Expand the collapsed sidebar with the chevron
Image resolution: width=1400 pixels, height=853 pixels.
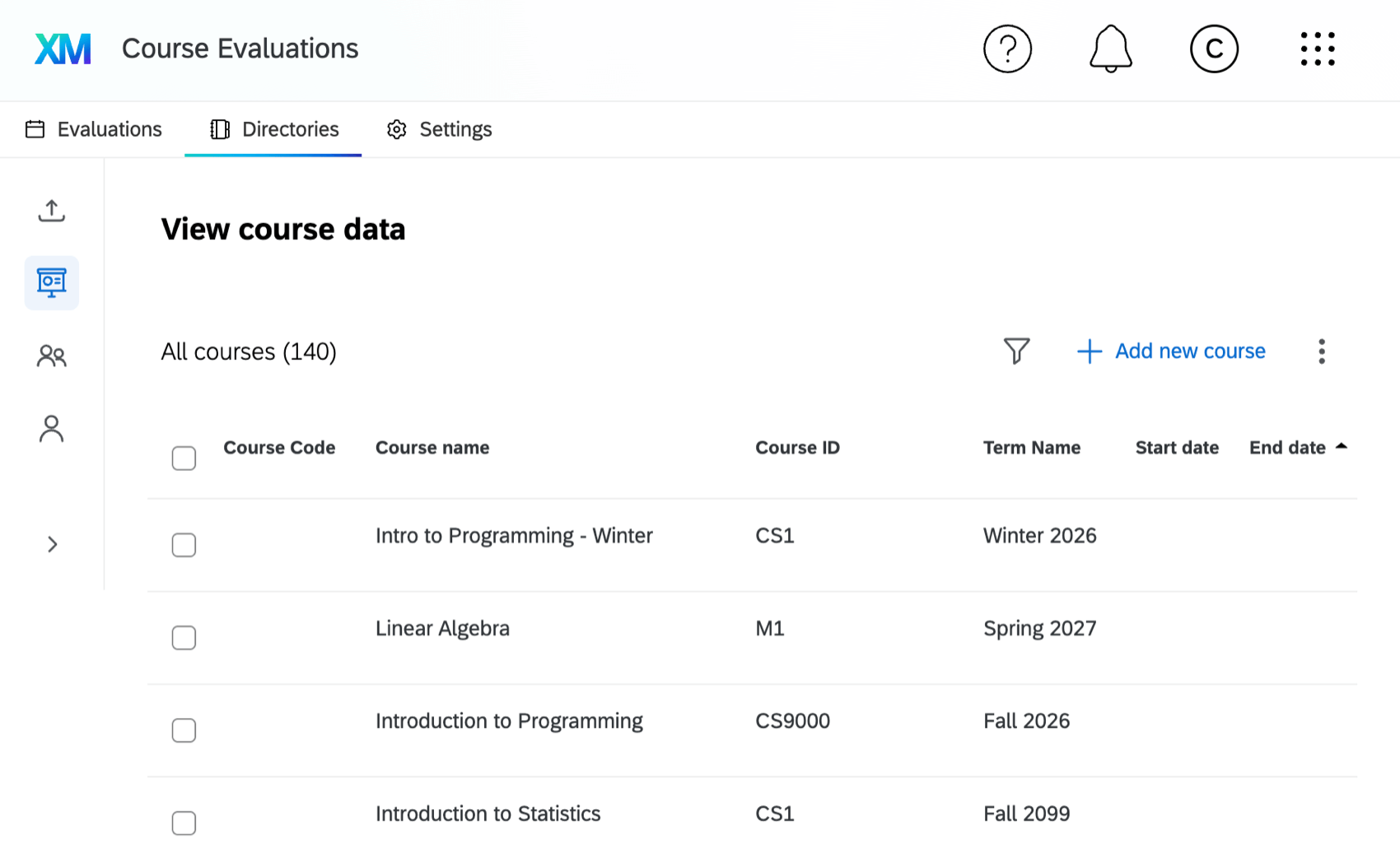pos(52,544)
